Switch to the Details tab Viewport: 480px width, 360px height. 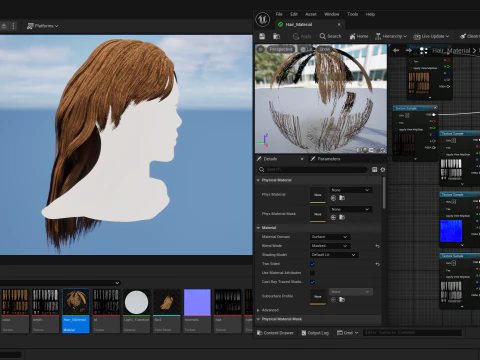270,159
